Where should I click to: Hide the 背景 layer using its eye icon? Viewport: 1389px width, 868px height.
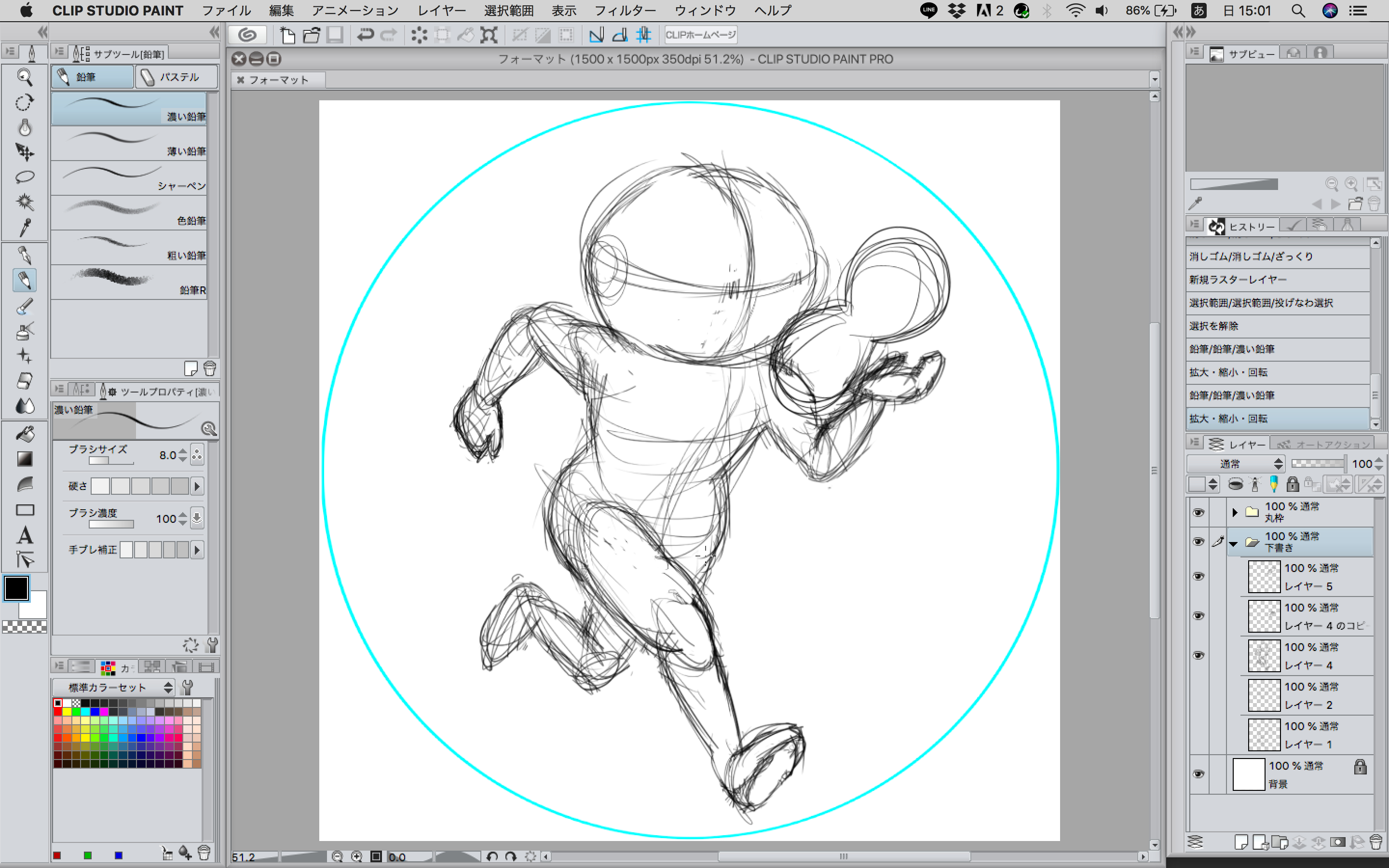(1198, 774)
